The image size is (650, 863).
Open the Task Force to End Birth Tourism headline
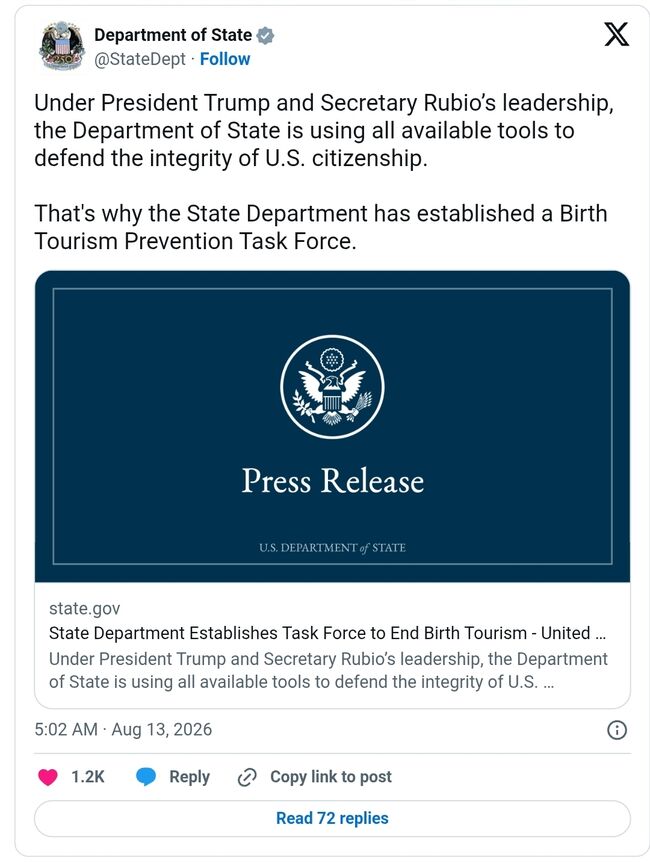click(x=327, y=633)
